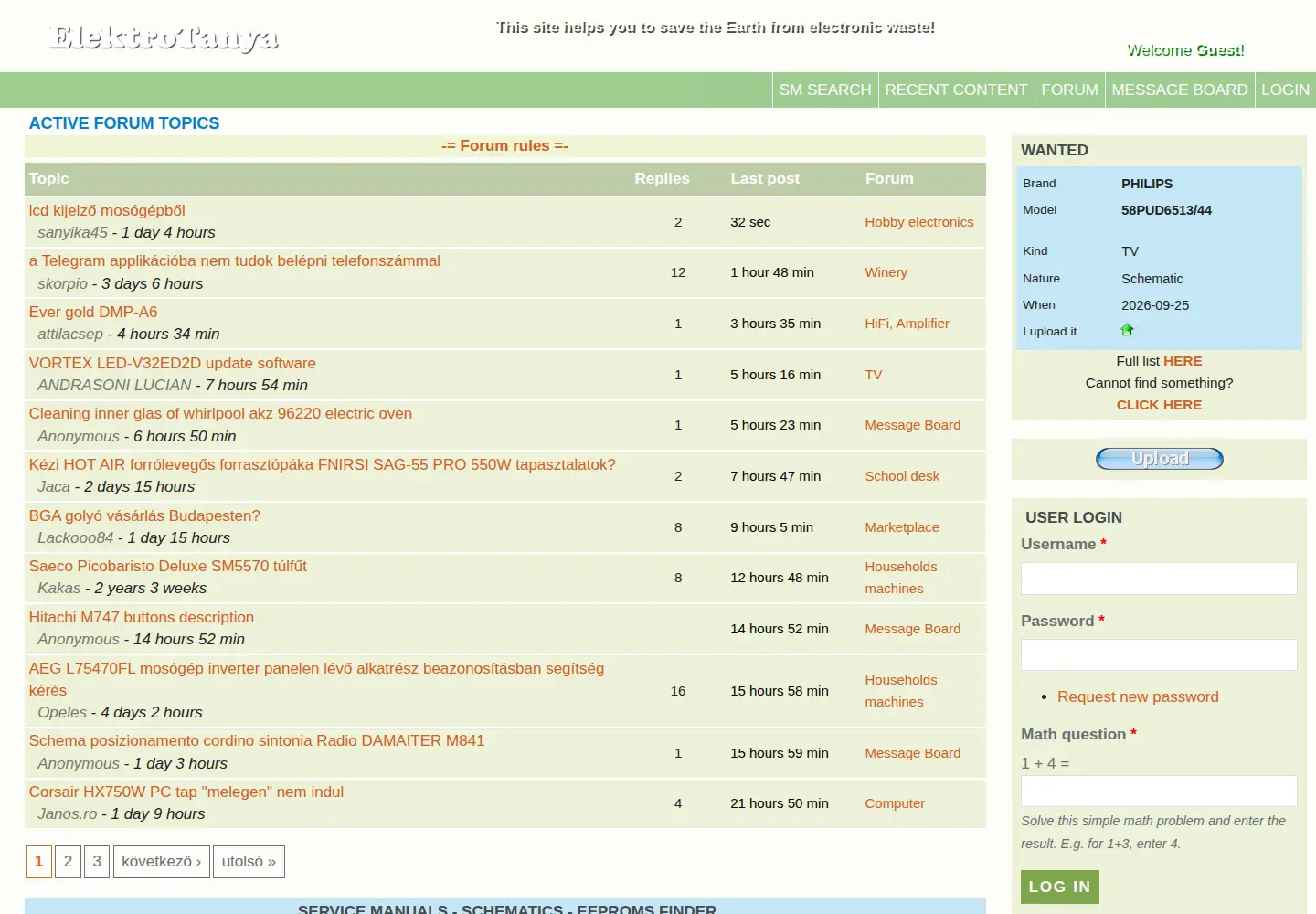Open the FORUM menu item

coord(1069,90)
